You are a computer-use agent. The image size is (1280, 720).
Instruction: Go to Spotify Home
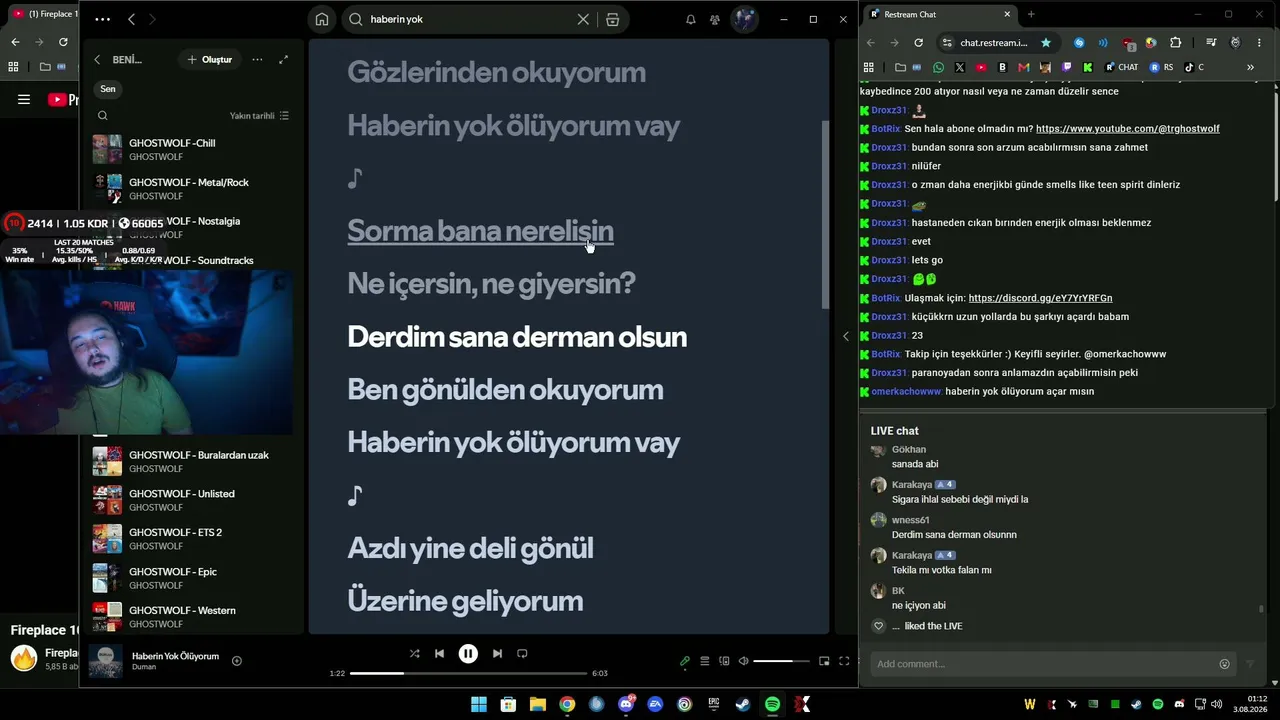pos(321,19)
